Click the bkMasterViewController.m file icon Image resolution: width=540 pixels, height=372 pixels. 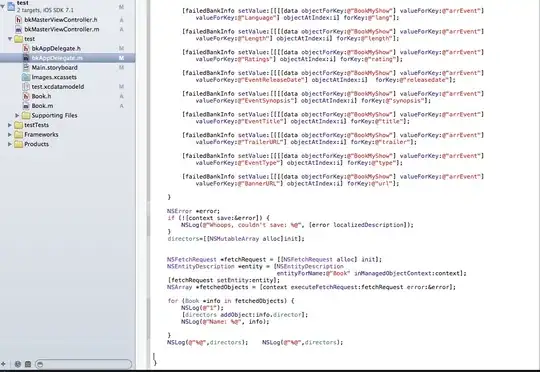pos(19,30)
